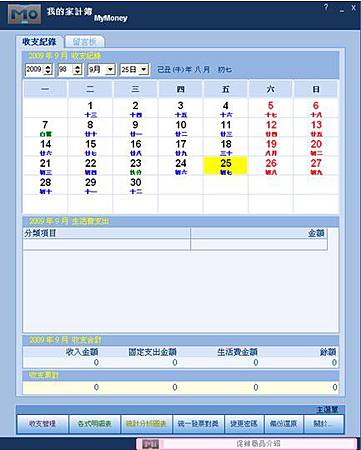This screenshot has width=361, height=450.
Task: Select Saturday September 12
Action: click(271, 128)
